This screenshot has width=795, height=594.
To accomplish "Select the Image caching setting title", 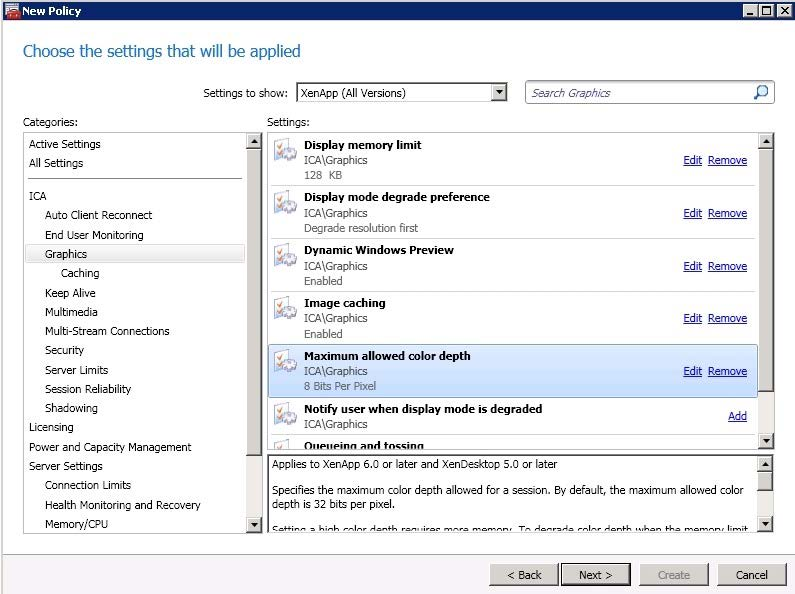I will [345, 303].
